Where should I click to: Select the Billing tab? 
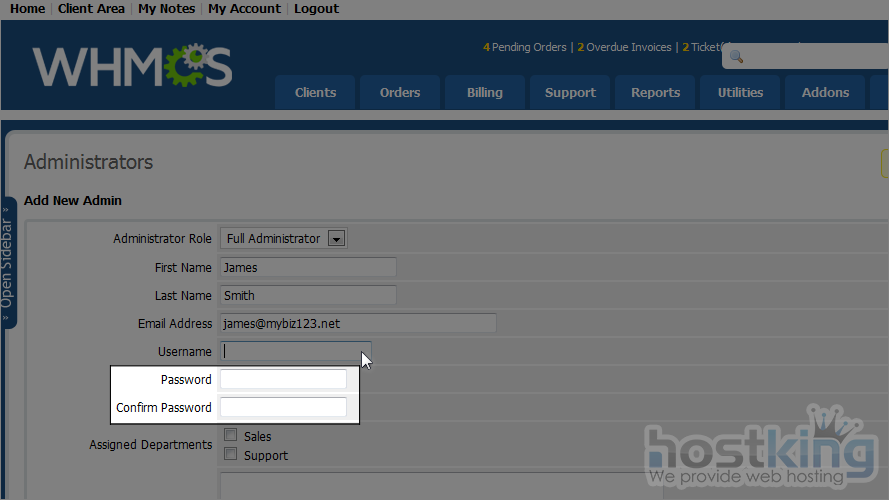[485, 93]
